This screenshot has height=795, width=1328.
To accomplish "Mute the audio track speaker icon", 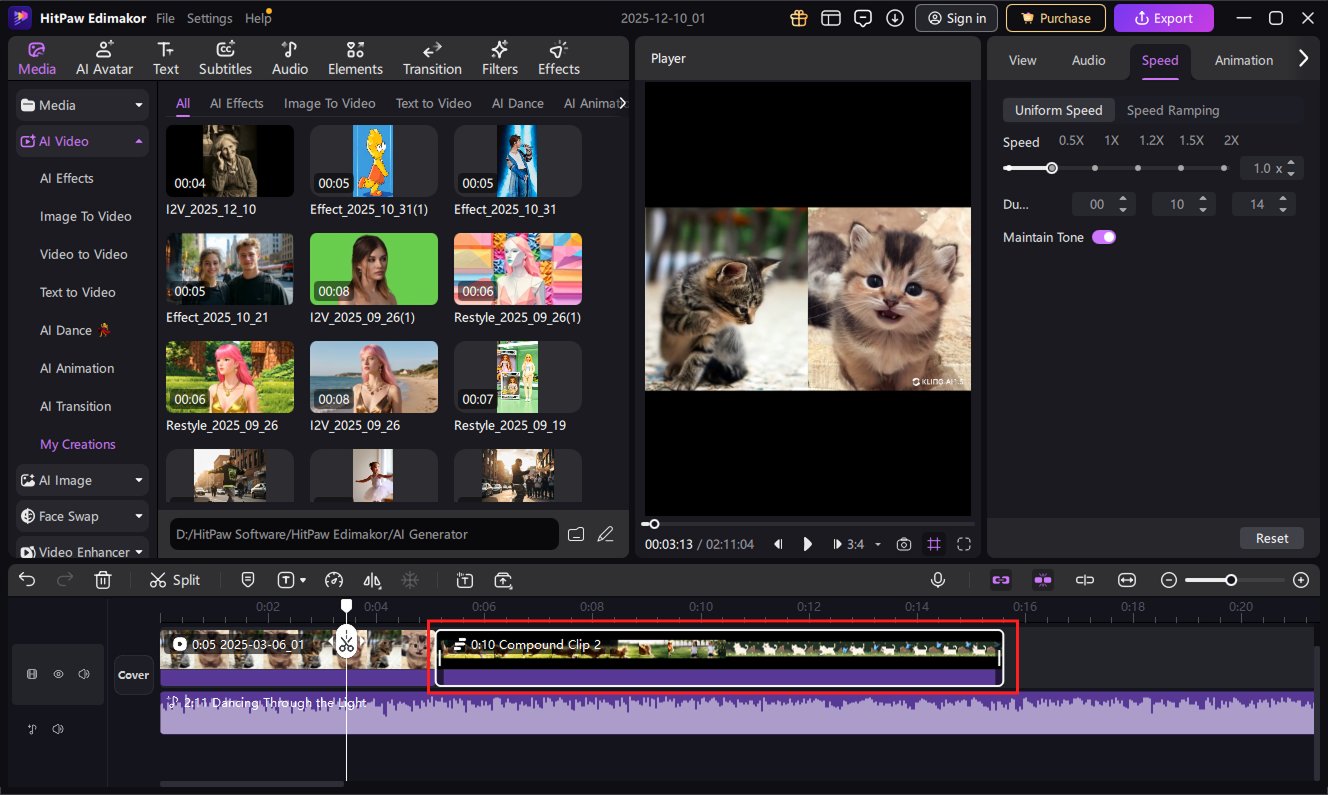I will 58,729.
